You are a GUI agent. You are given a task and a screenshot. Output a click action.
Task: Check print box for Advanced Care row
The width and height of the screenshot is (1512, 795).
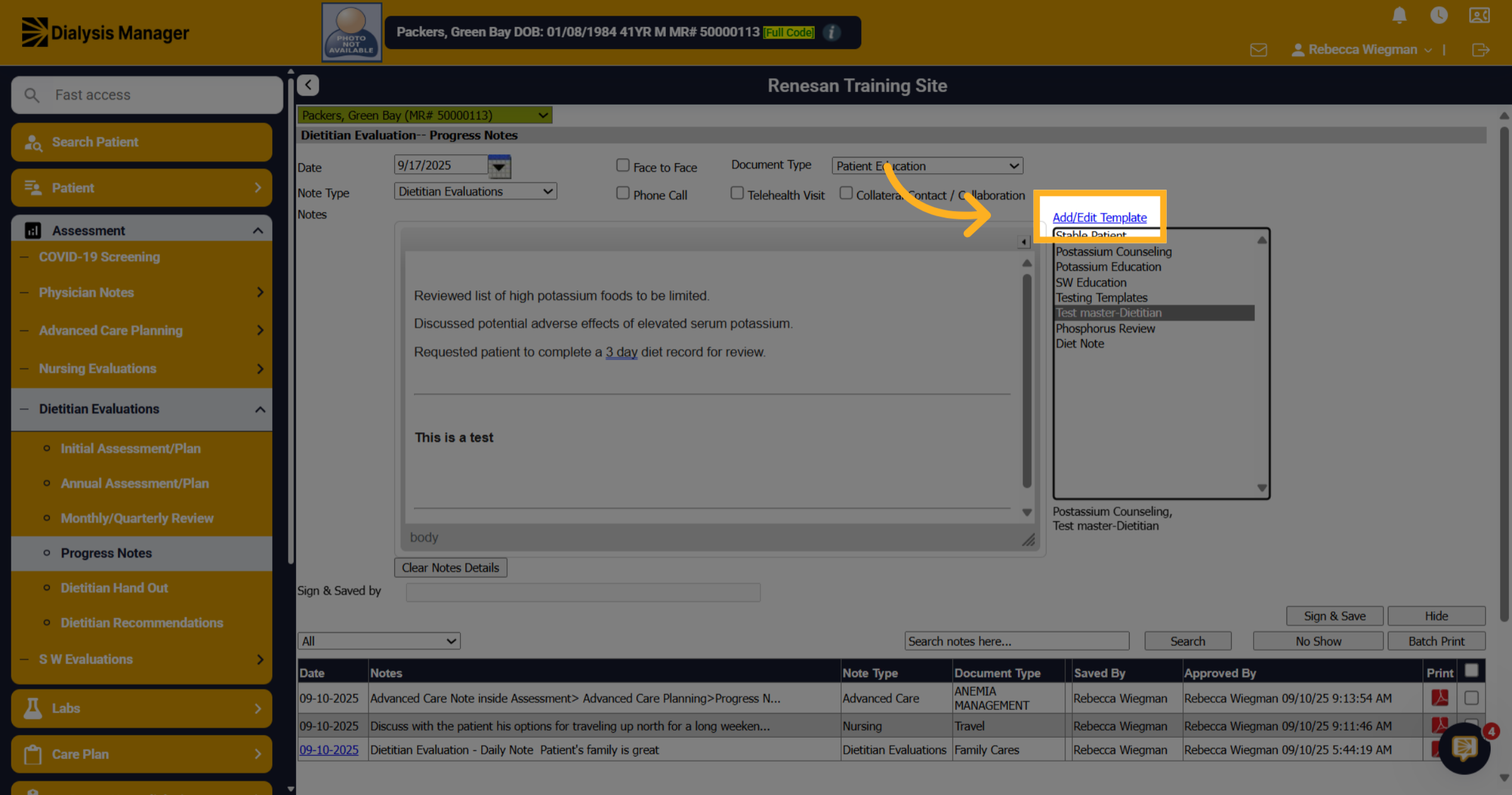click(x=1472, y=697)
